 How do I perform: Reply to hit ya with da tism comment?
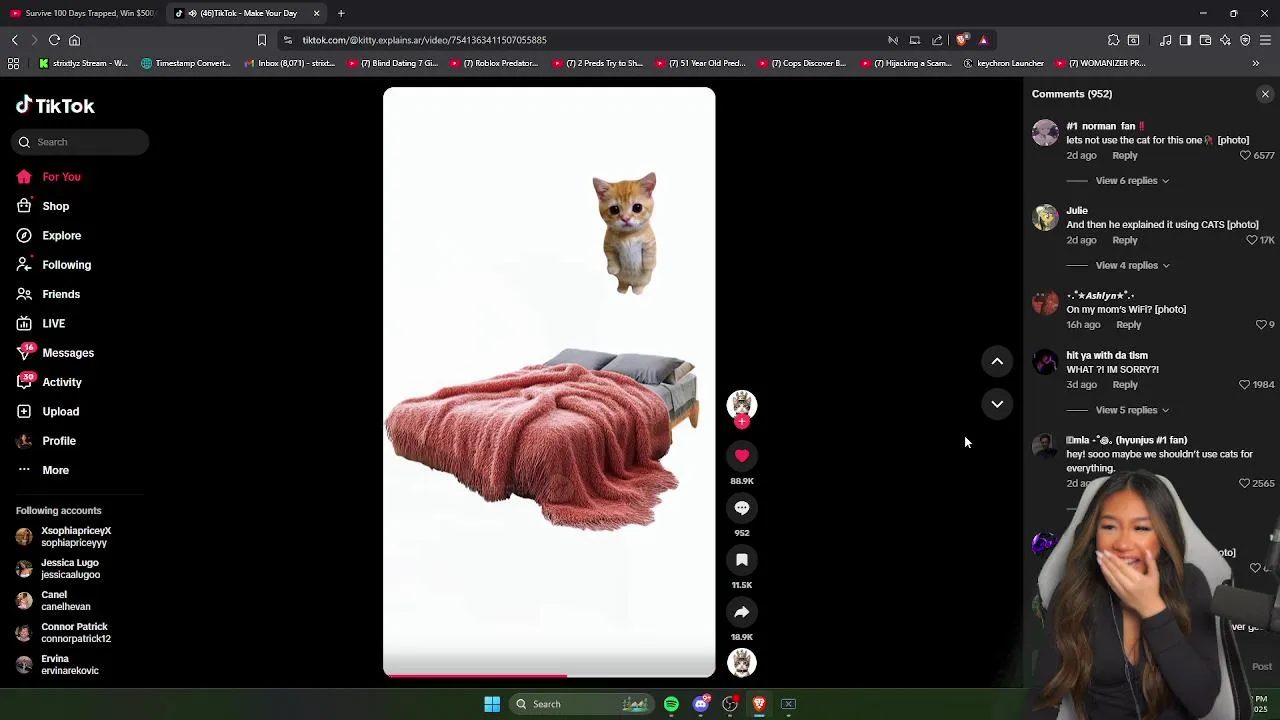point(1124,385)
